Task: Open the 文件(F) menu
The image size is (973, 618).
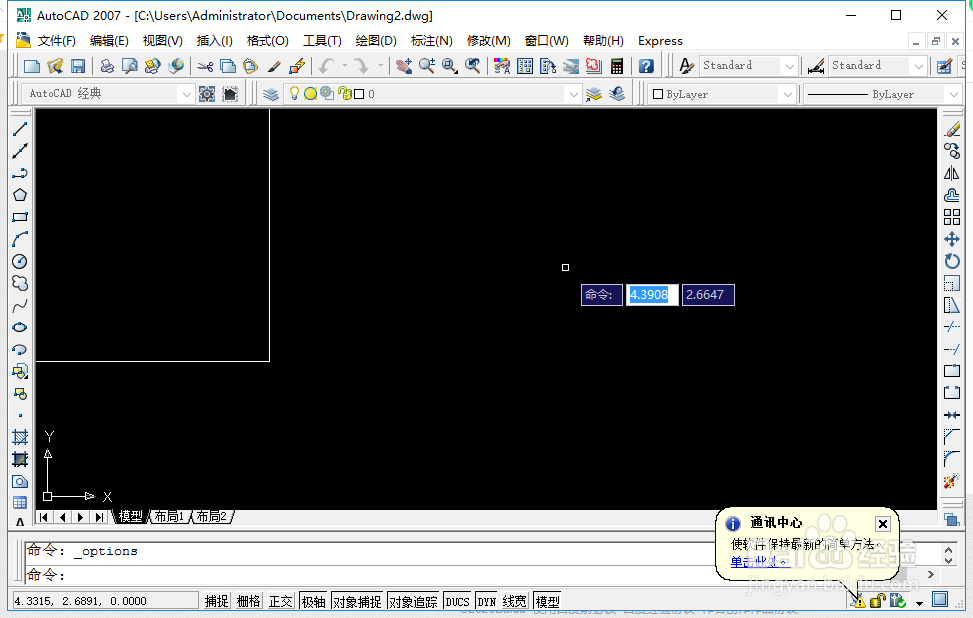Action: 56,41
